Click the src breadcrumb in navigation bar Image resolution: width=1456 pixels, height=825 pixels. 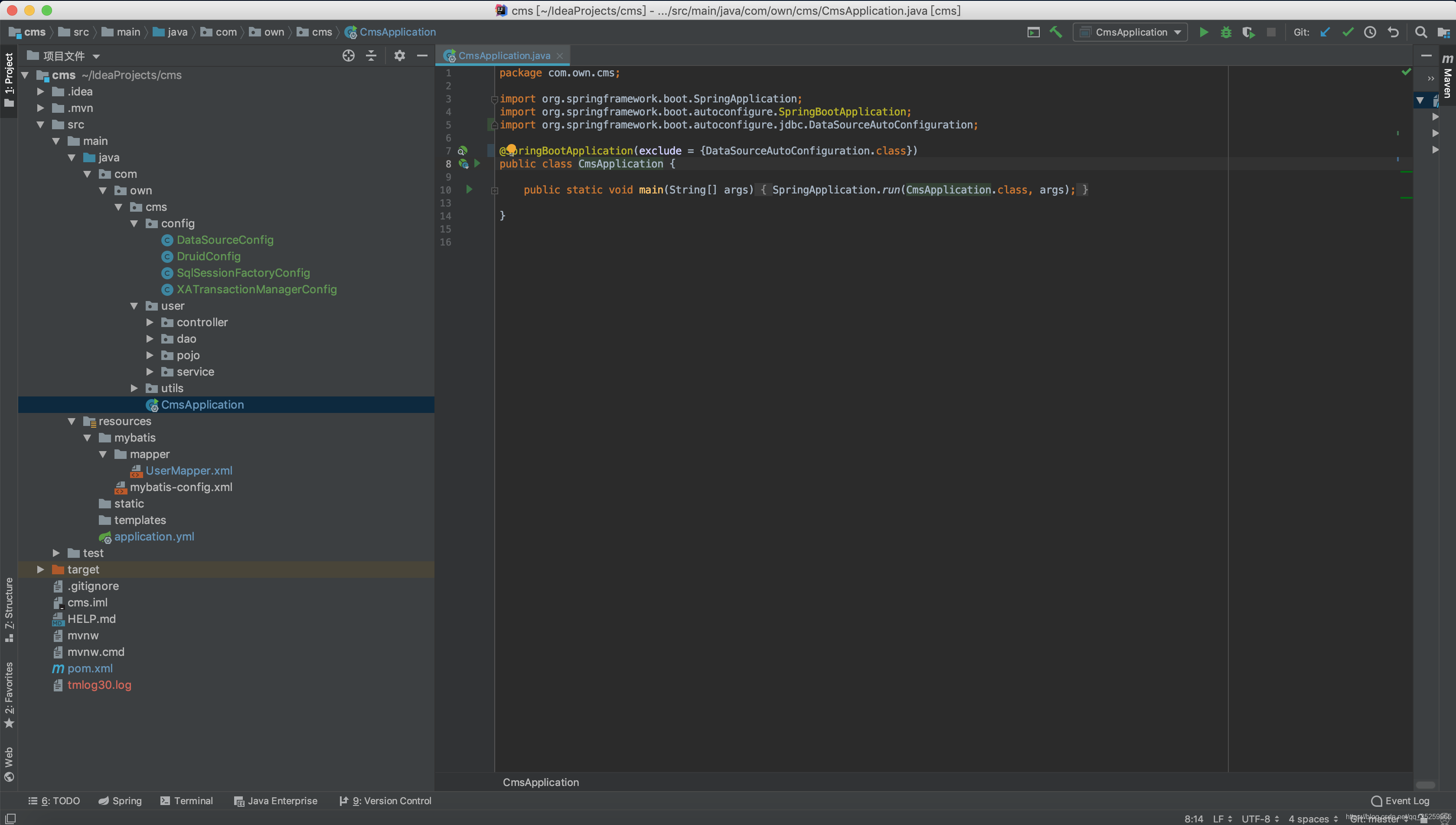click(x=74, y=32)
